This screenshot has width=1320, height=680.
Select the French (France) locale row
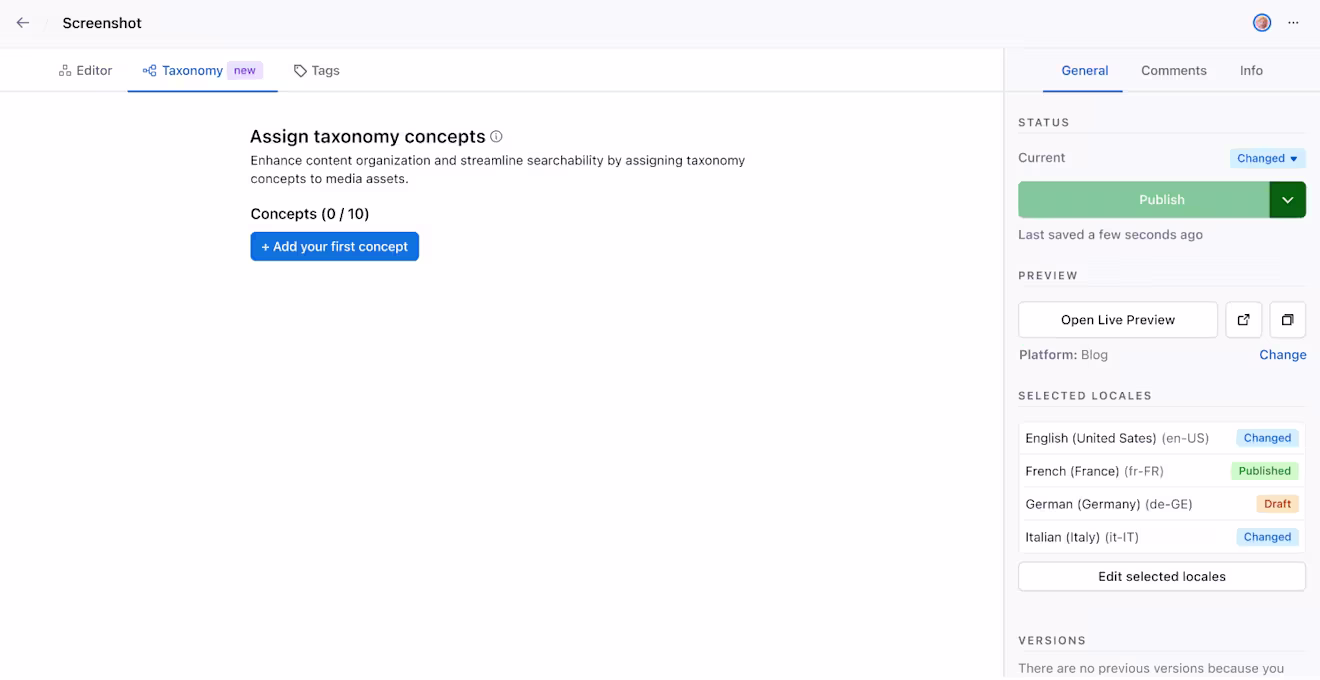pos(1161,471)
